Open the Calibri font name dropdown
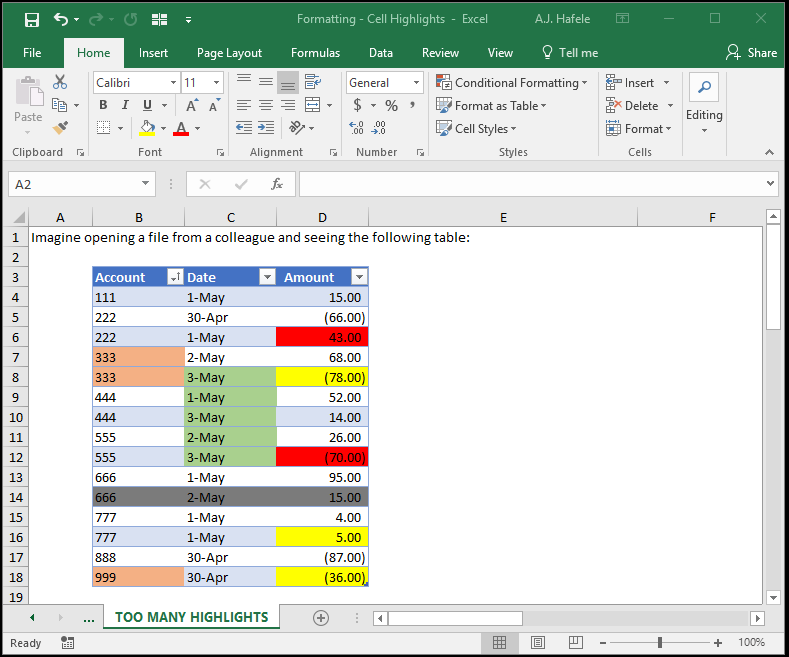789x657 pixels. (173, 83)
